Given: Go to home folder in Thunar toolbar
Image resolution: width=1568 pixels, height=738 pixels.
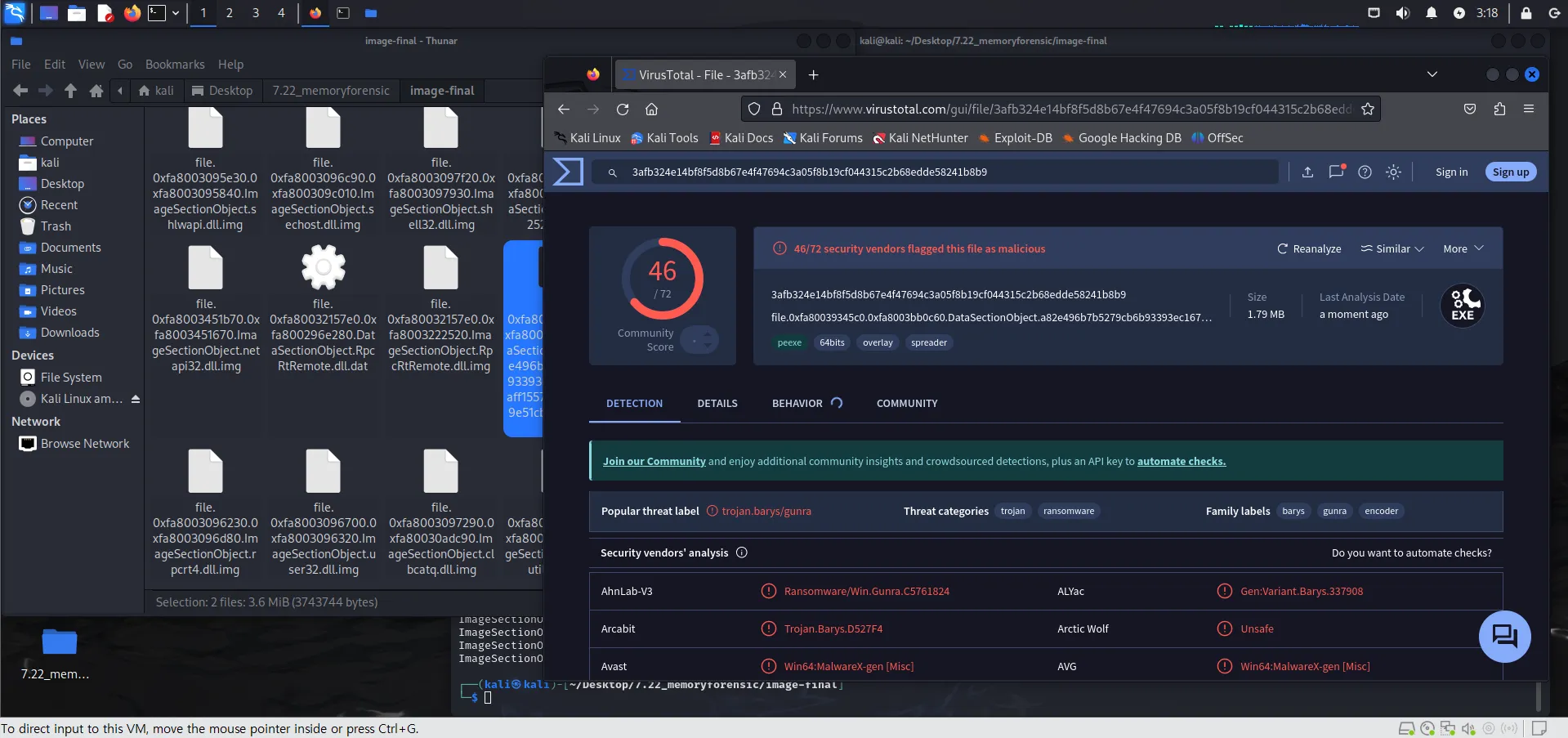Looking at the screenshot, I should click(x=96, y=91).
